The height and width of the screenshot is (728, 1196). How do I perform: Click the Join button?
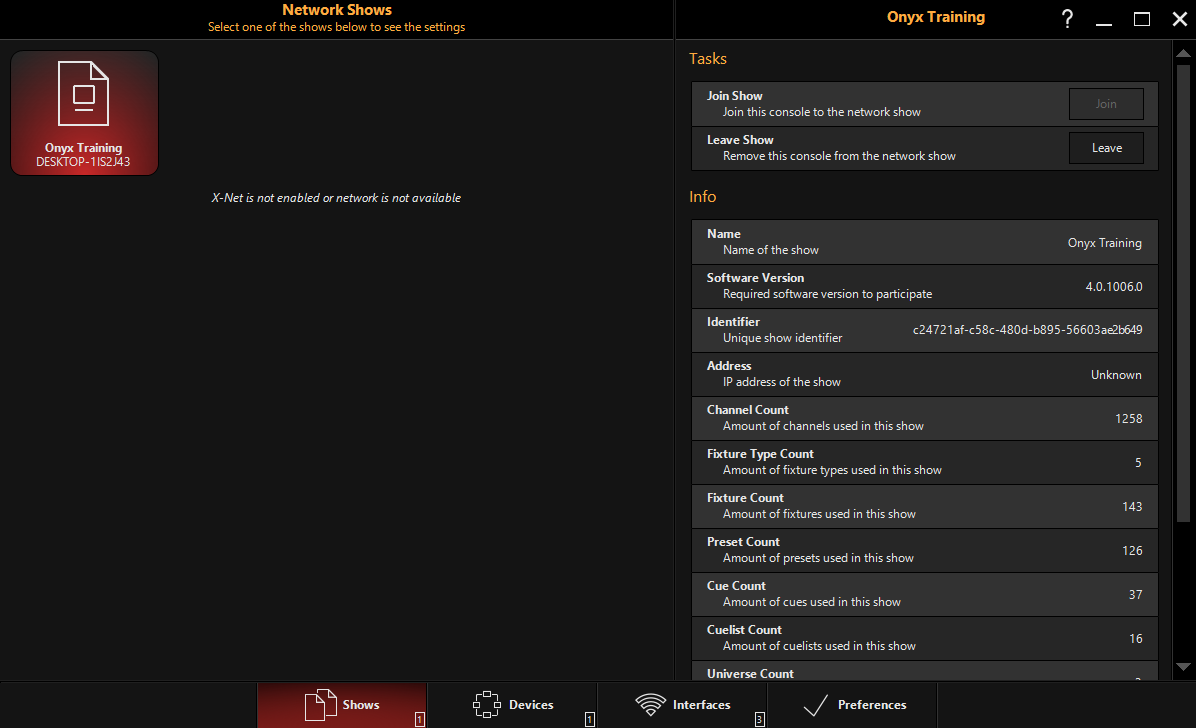click(x=1106, y=104)
